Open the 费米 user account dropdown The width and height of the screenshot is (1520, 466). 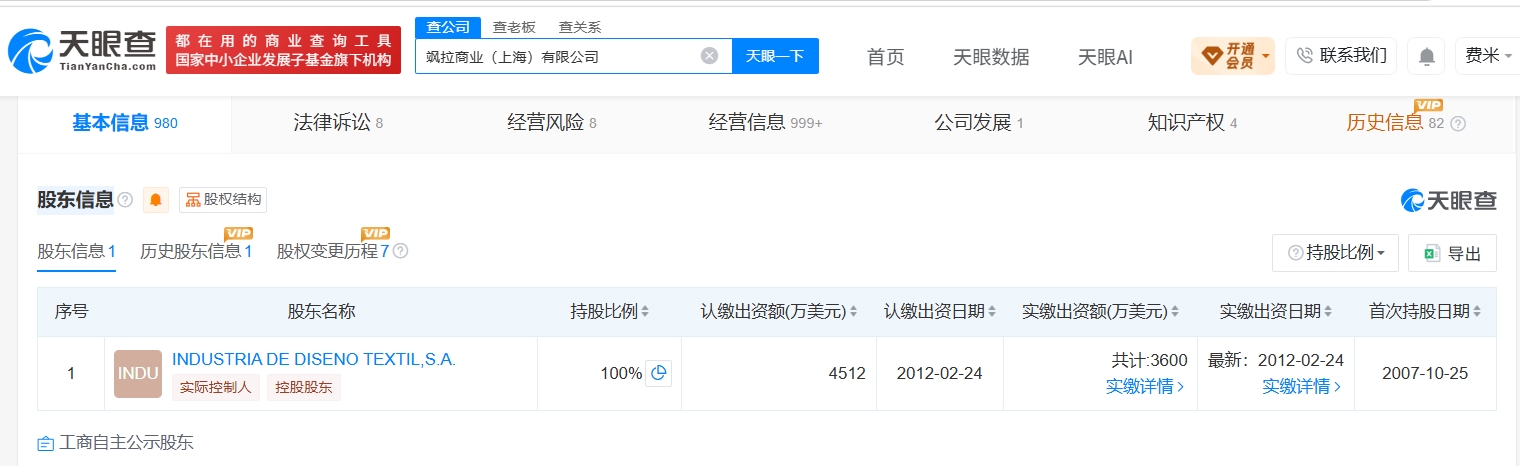(1490, 56)
